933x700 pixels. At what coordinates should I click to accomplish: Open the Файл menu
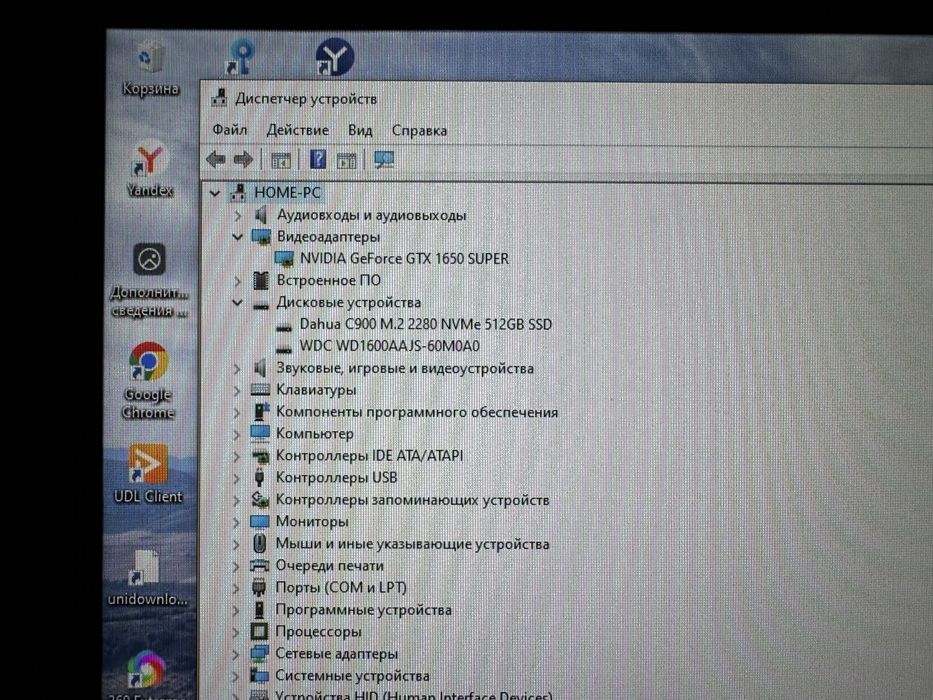coord(230,129)
